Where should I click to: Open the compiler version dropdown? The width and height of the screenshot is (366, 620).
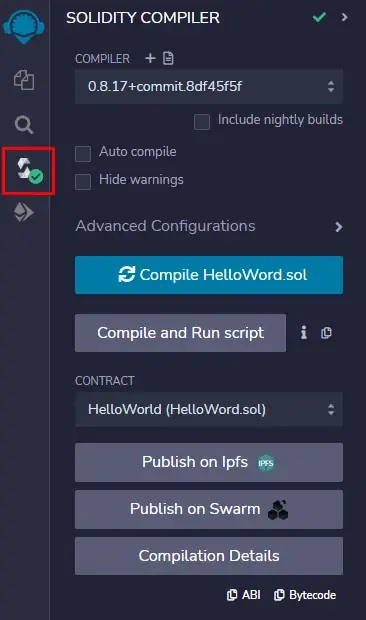pos(209,86)
